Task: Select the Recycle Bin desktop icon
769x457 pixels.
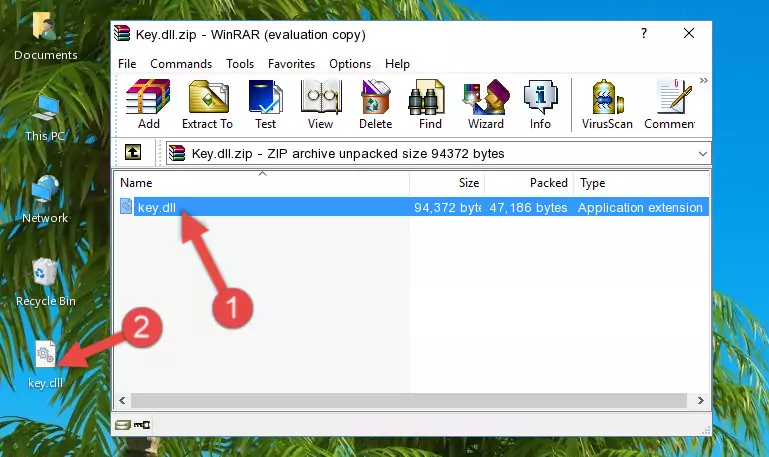Action: pyautogui.click(x=45, y=282)
